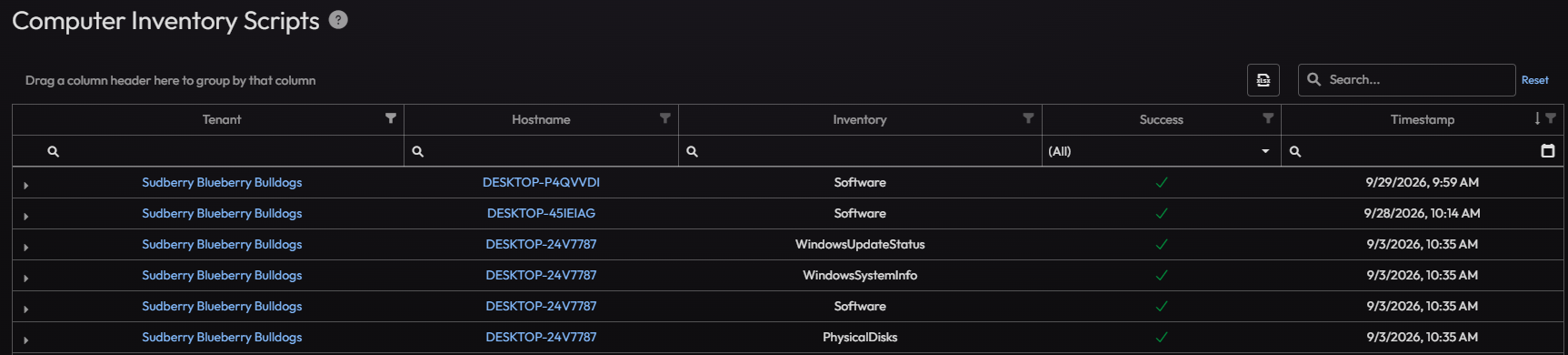Screen dimensions: 1568x355
Task: Open the Timestamp calendar date picker
Action: tap(1548, 151)
